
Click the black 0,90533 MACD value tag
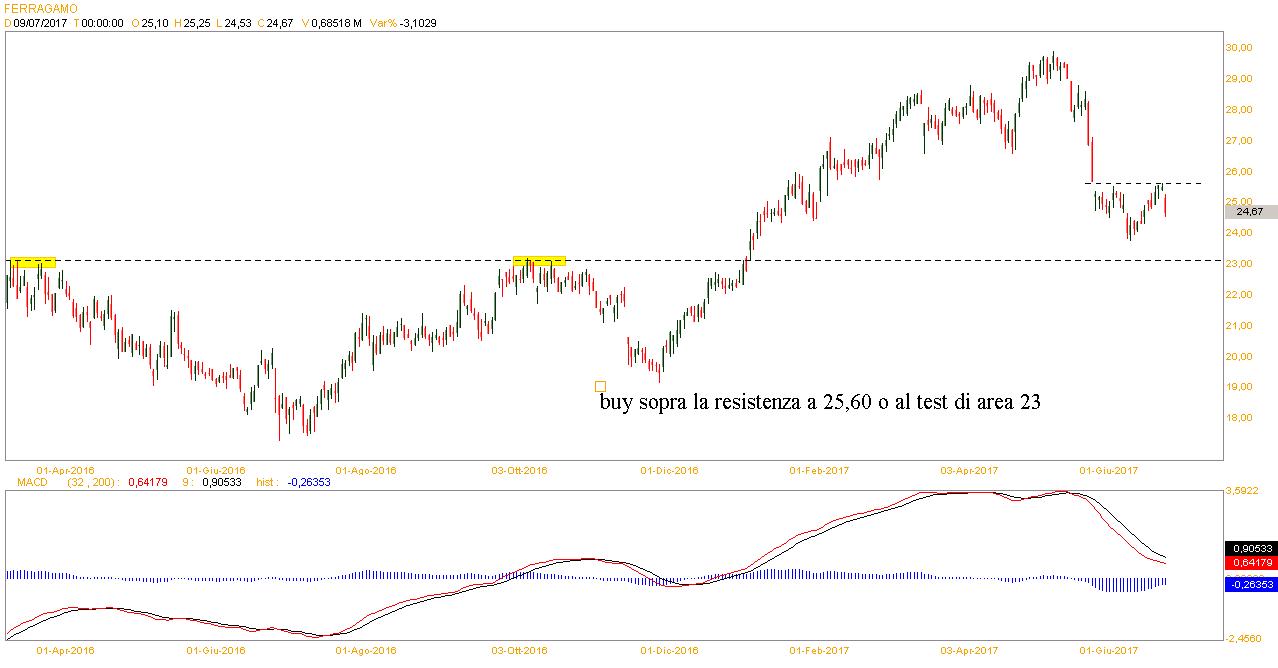[1249, 548]
